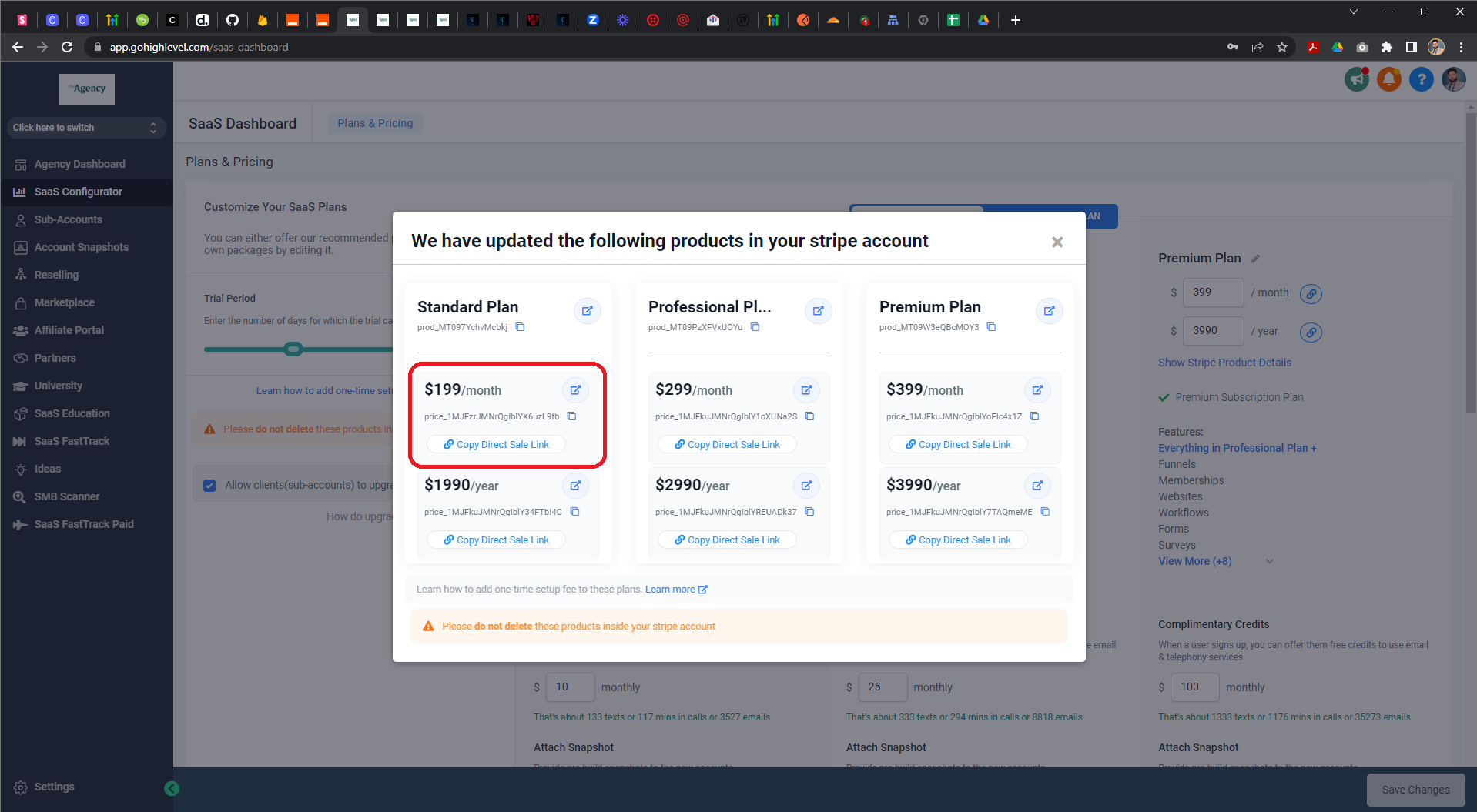This screenshot has width=1477, height=812.
Task: Open $199/month price external link icon
Action: click(x=575, y=390)
